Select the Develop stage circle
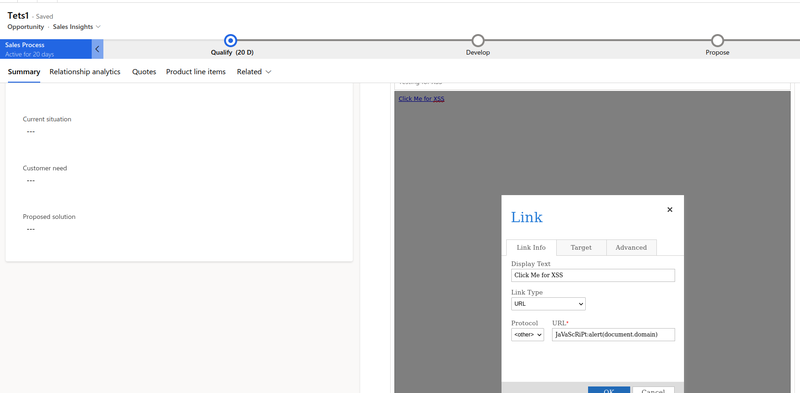 [x=478, y=40]
